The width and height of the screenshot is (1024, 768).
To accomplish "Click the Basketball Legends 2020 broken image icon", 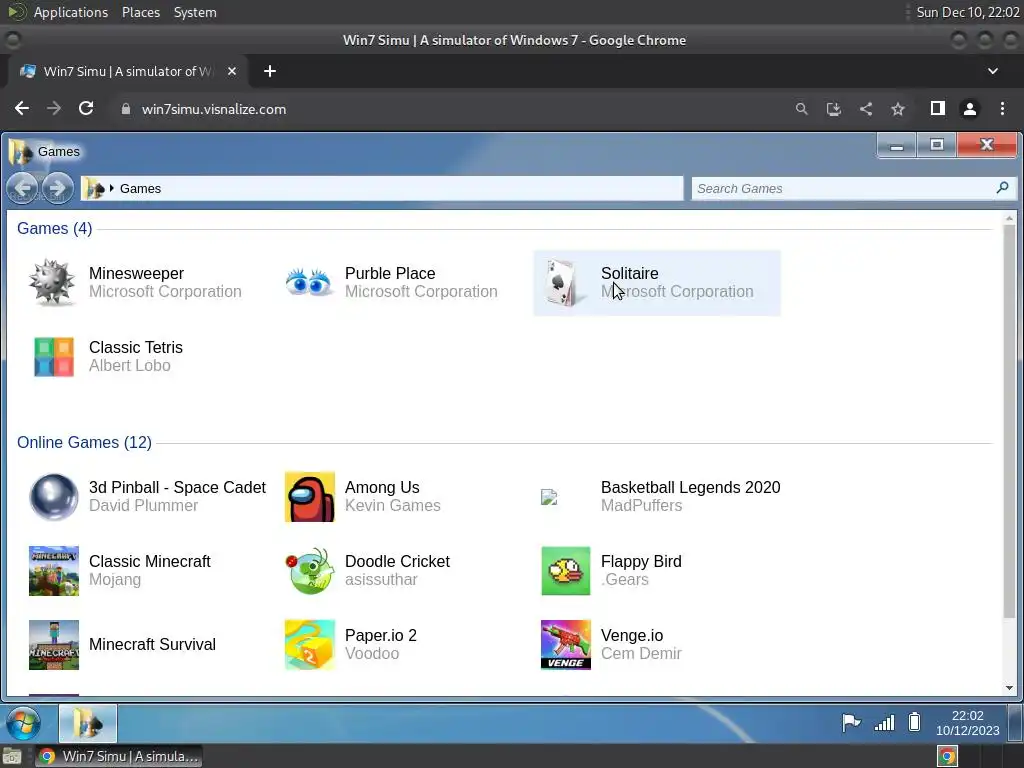I will pyautogui.click(x=549, y=498).
